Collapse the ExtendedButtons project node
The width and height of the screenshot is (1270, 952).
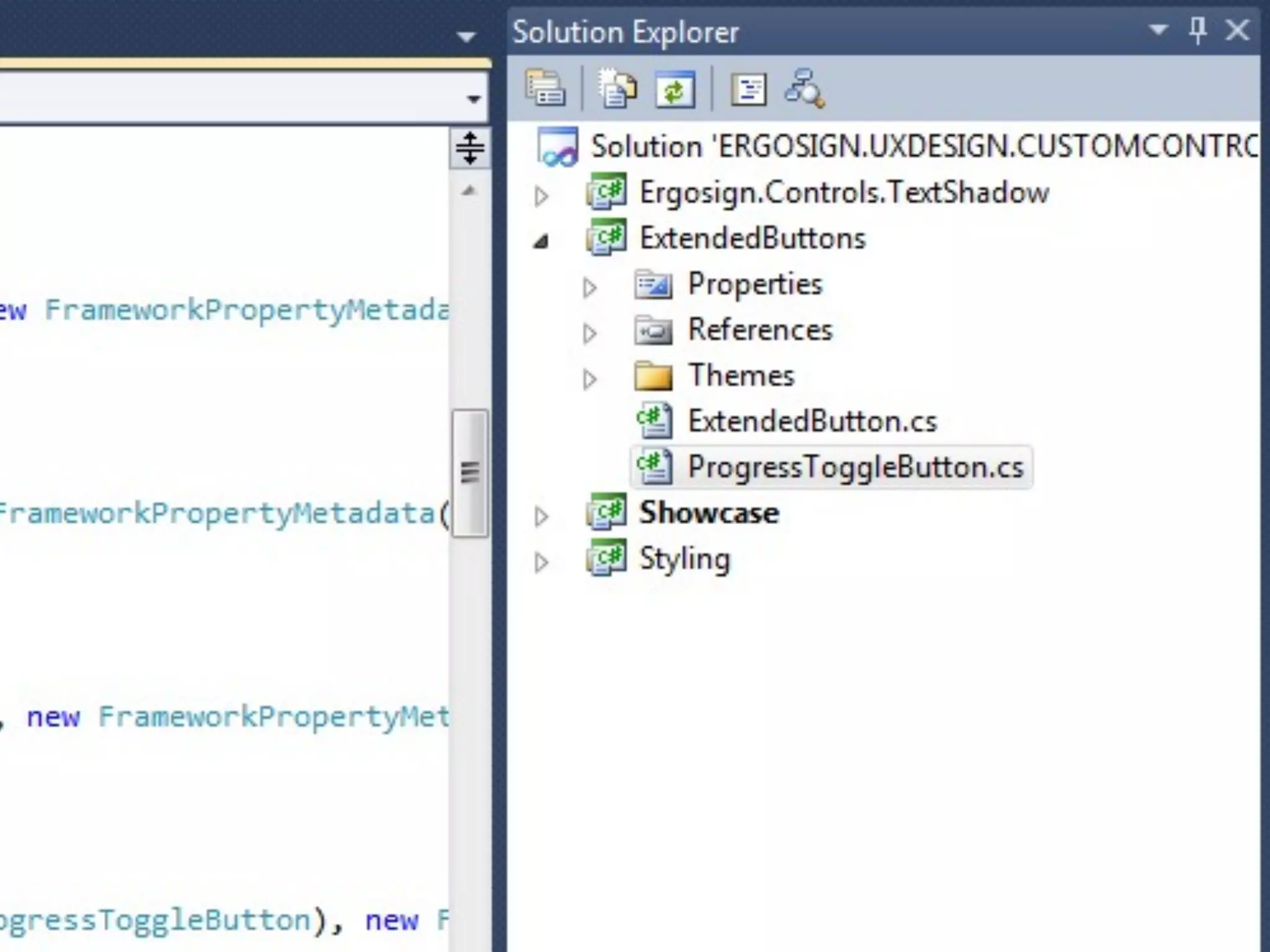541,241
